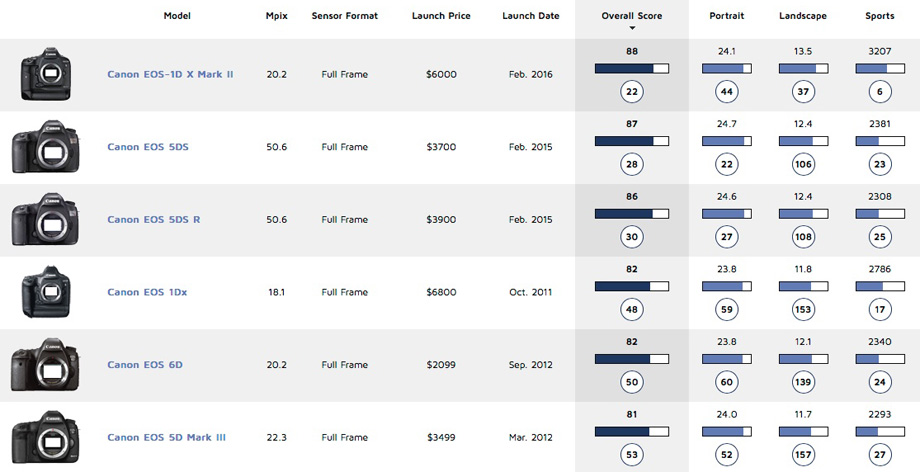Sort the table by Launch Price
Screen dimensions: 920x472
pyautogui.click(x=441, y=16)
